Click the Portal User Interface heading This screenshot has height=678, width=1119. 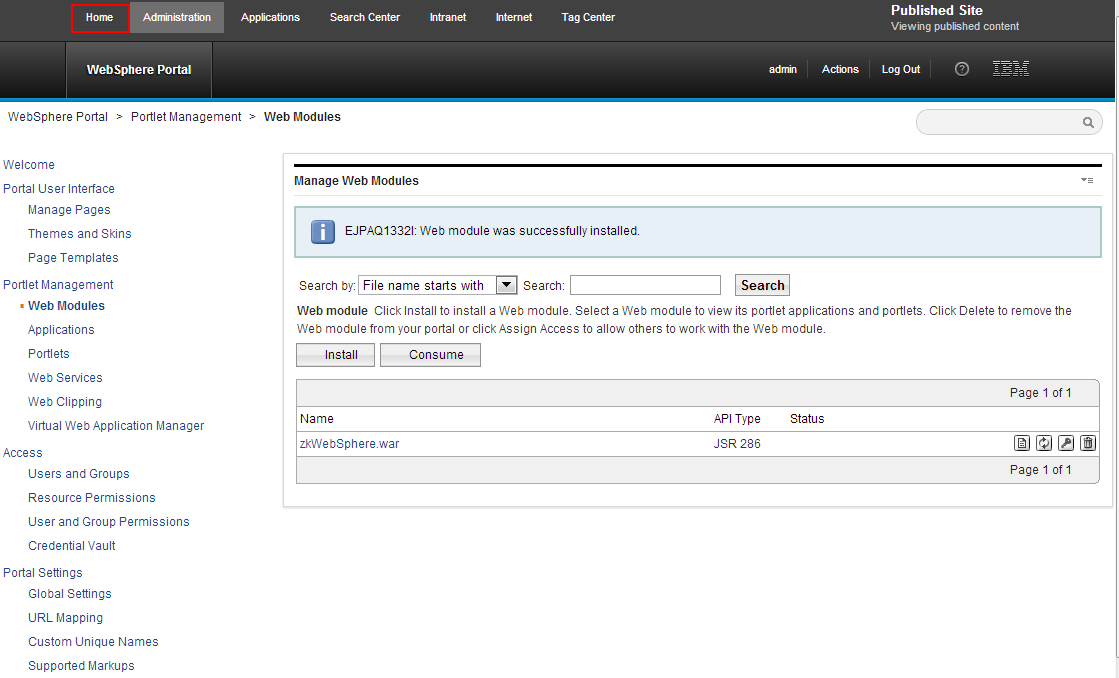tap(59, 188)
